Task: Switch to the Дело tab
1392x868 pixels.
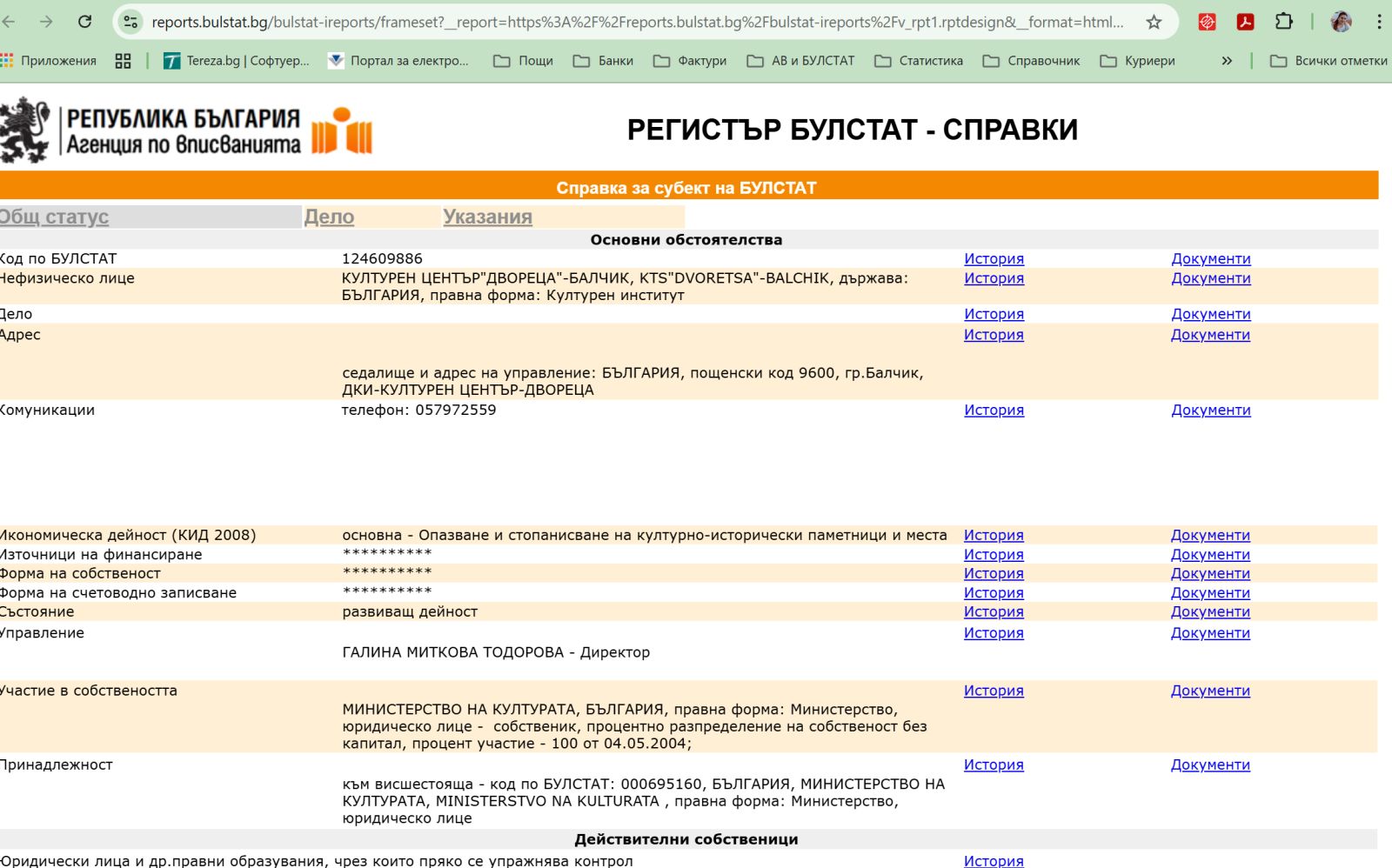Action: (x=329, y=217)
